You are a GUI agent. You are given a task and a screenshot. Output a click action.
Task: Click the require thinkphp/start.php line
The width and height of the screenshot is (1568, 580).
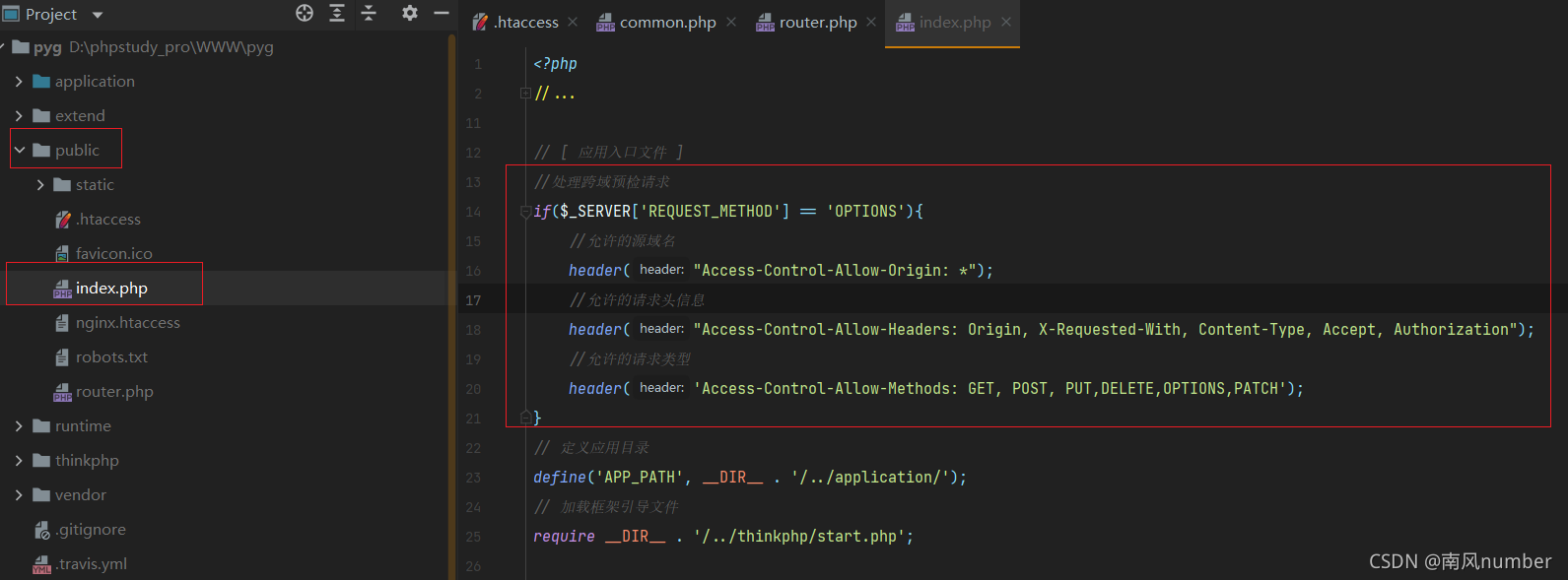723,537
